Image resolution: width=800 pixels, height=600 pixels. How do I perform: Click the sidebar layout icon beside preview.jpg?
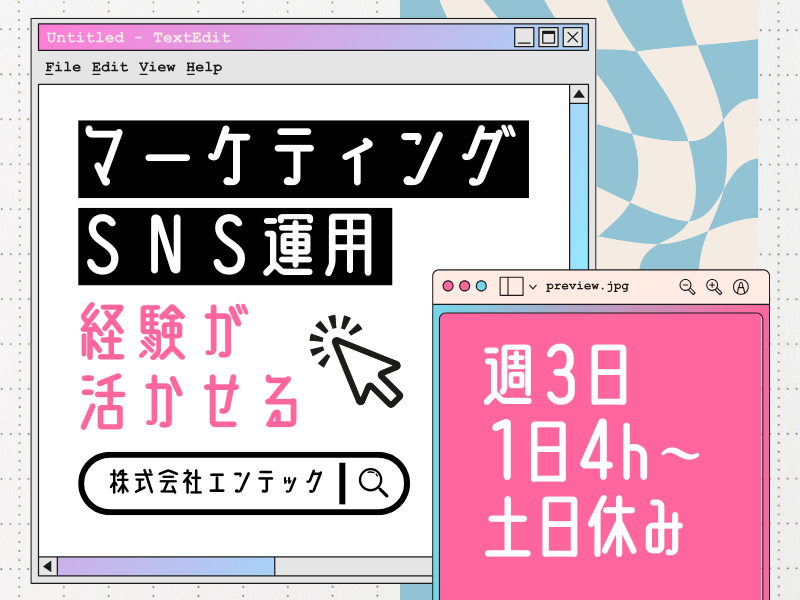pyautogui.click(x=511, y=286)
